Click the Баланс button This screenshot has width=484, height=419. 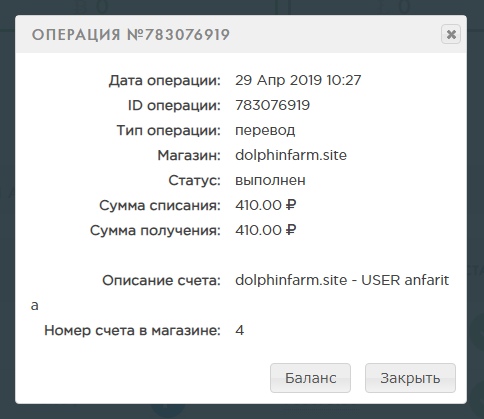point(310,378)
